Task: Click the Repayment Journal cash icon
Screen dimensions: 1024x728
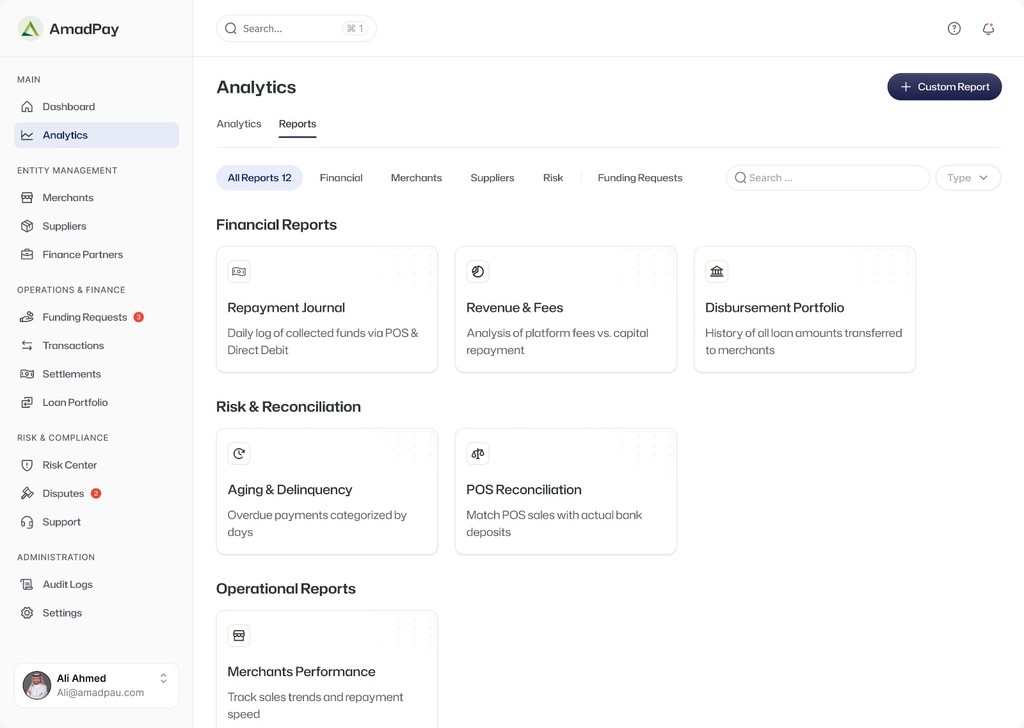Action: coord(239,272)
